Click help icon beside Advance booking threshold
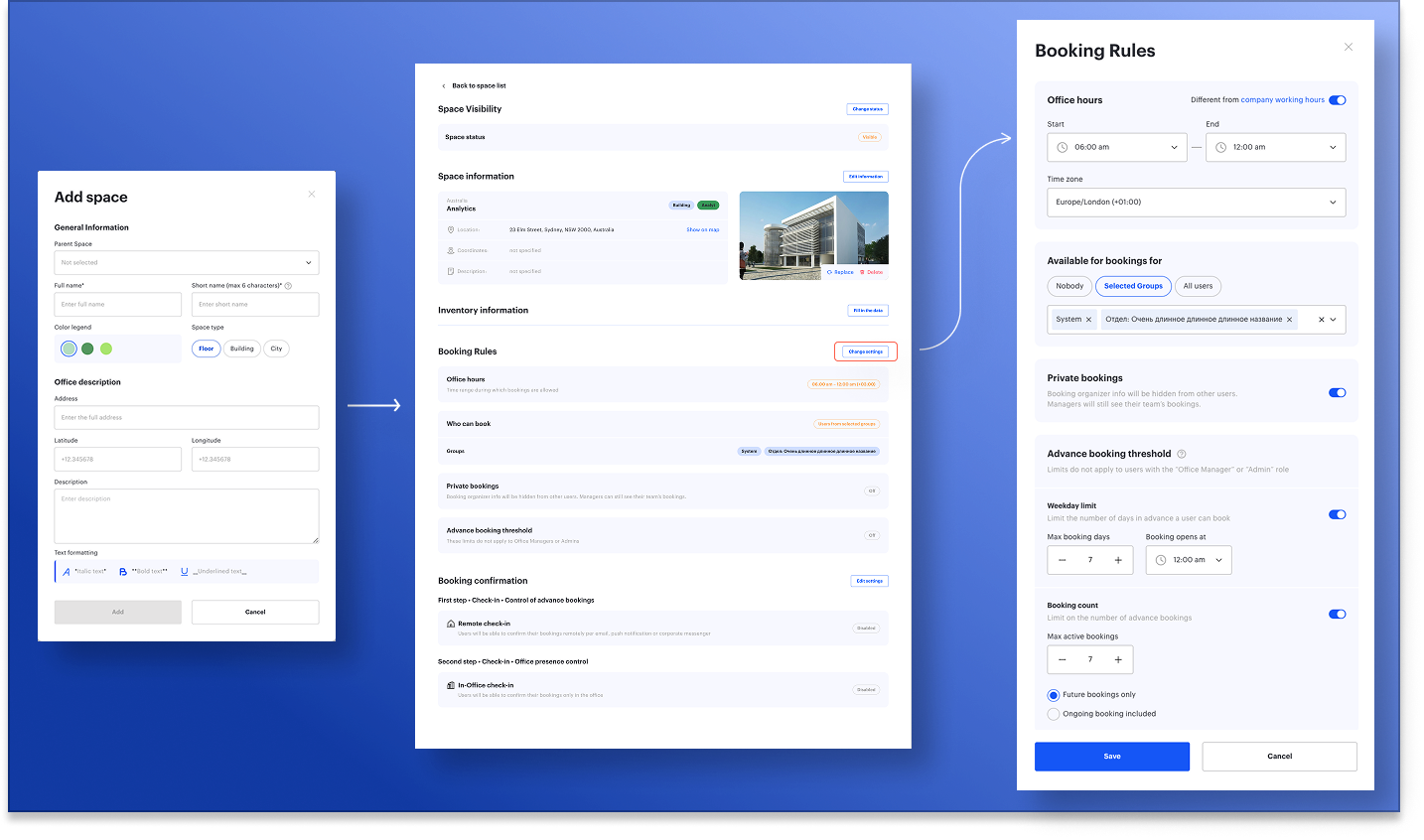The height and width of the screenshot is (840, 1424). point(1181,454)
